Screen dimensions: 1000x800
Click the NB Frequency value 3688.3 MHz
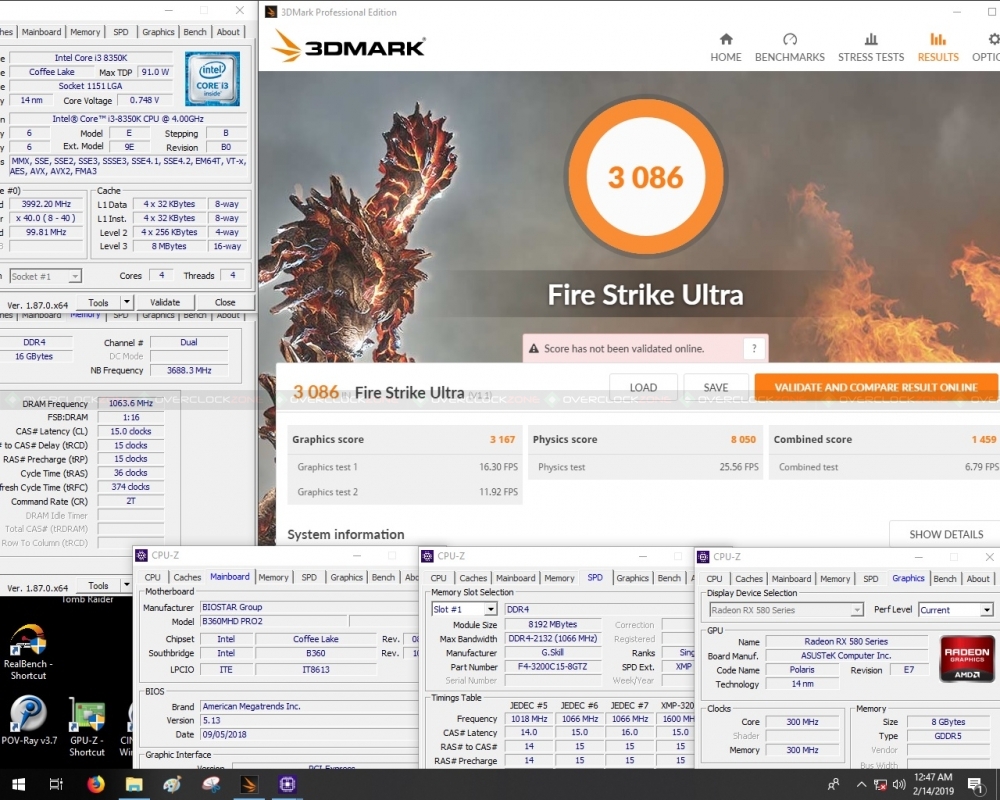tap(189, 370)
